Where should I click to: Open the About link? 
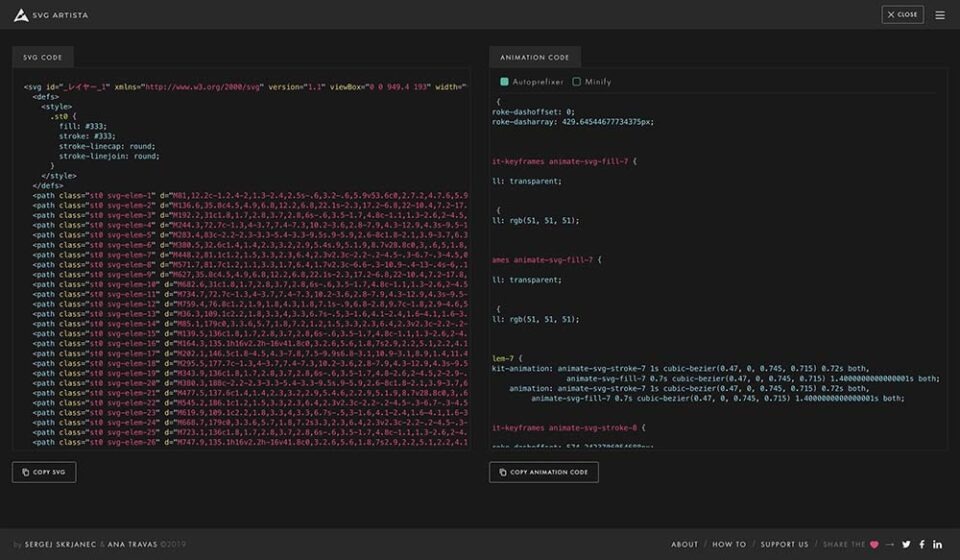click(684, 544)
